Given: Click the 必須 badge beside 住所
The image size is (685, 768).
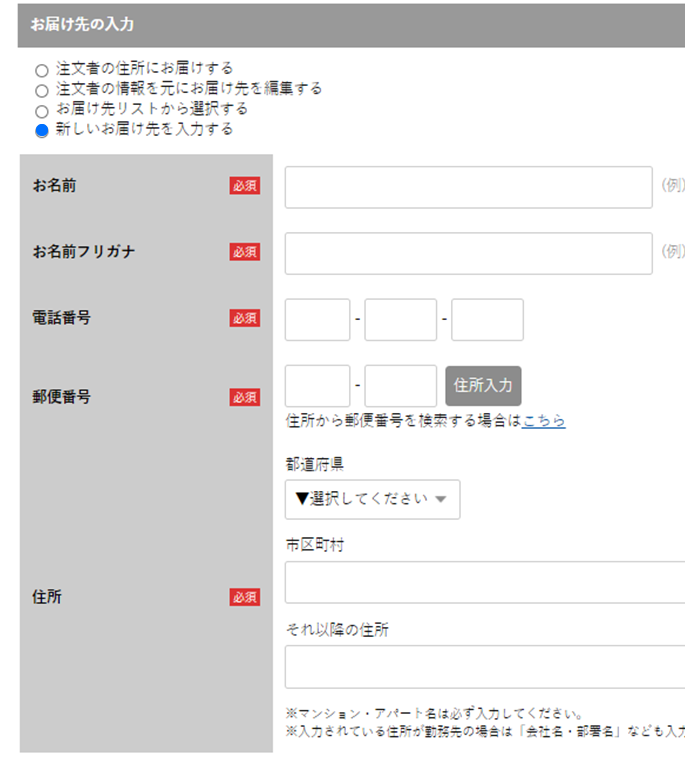Looking at the screenshot, I should tap(245, 597).
